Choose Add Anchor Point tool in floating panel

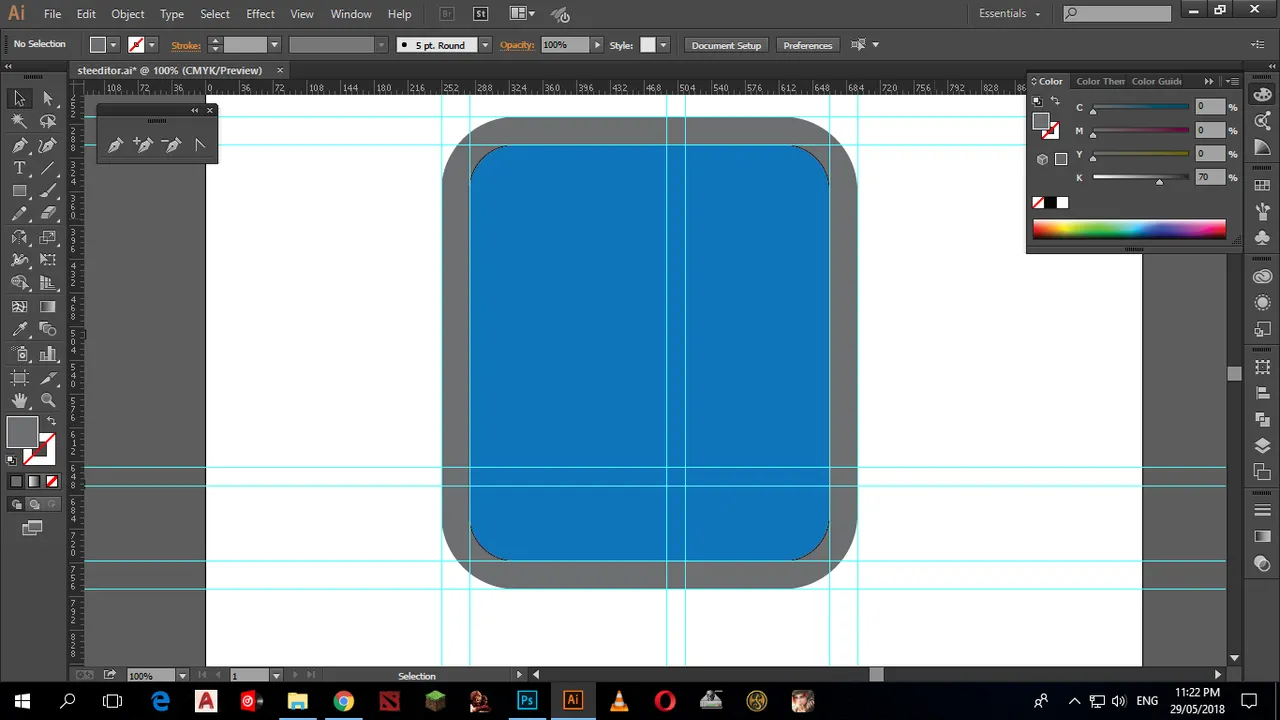point(143,145)
